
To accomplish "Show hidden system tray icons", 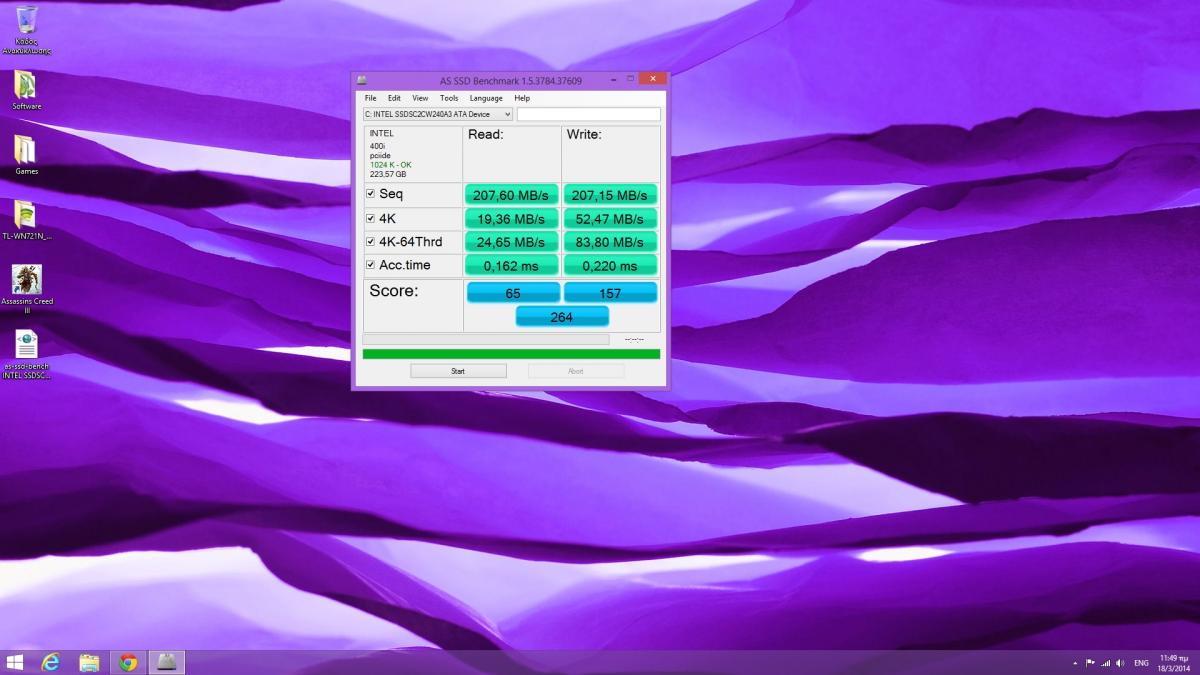I will (x=1075, y=662).
